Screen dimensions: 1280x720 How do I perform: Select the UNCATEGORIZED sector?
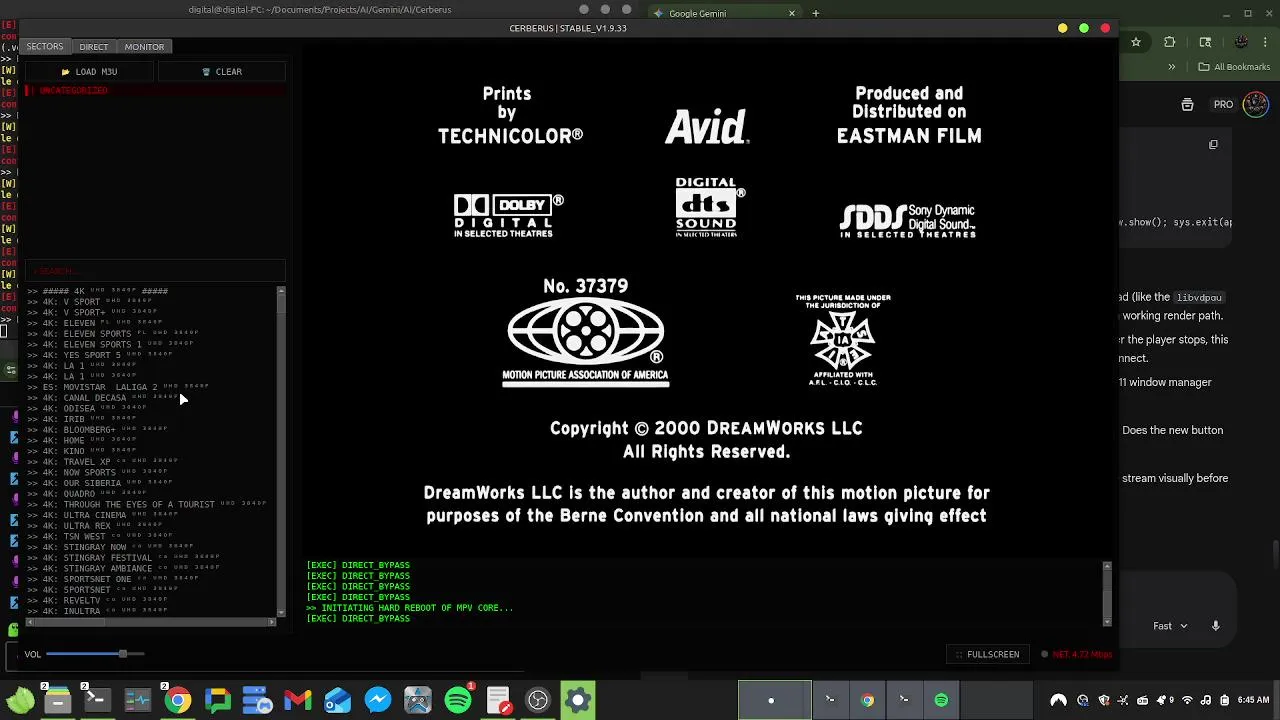(x=155, y=90)
